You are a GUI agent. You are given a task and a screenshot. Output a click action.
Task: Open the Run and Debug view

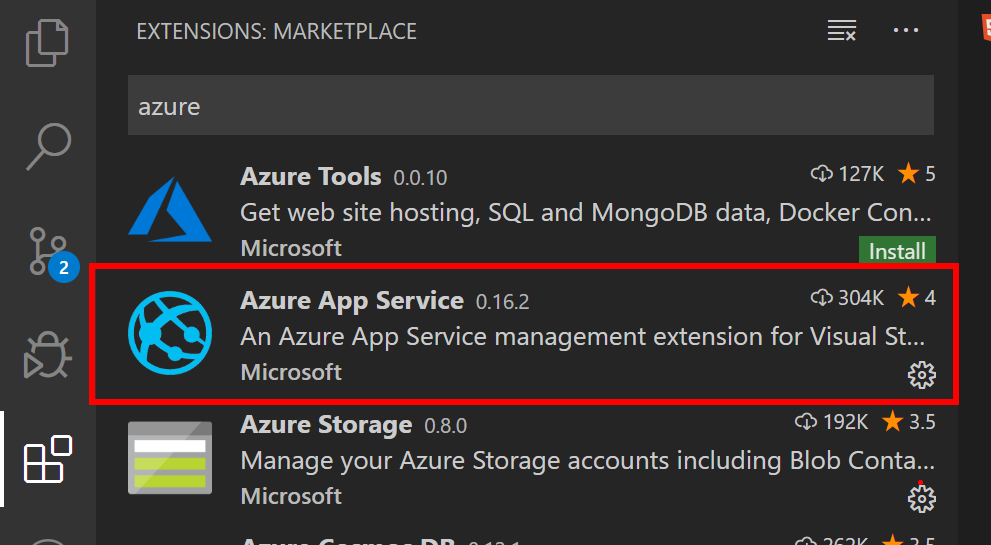(47, 355)
